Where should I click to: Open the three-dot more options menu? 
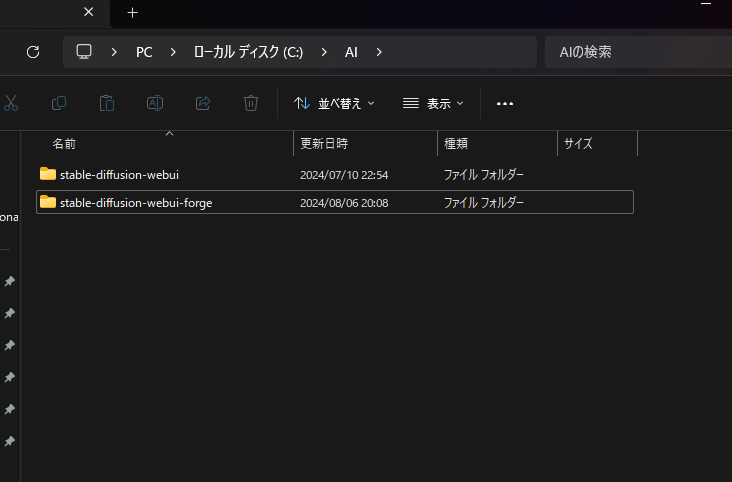coord(505,103)
